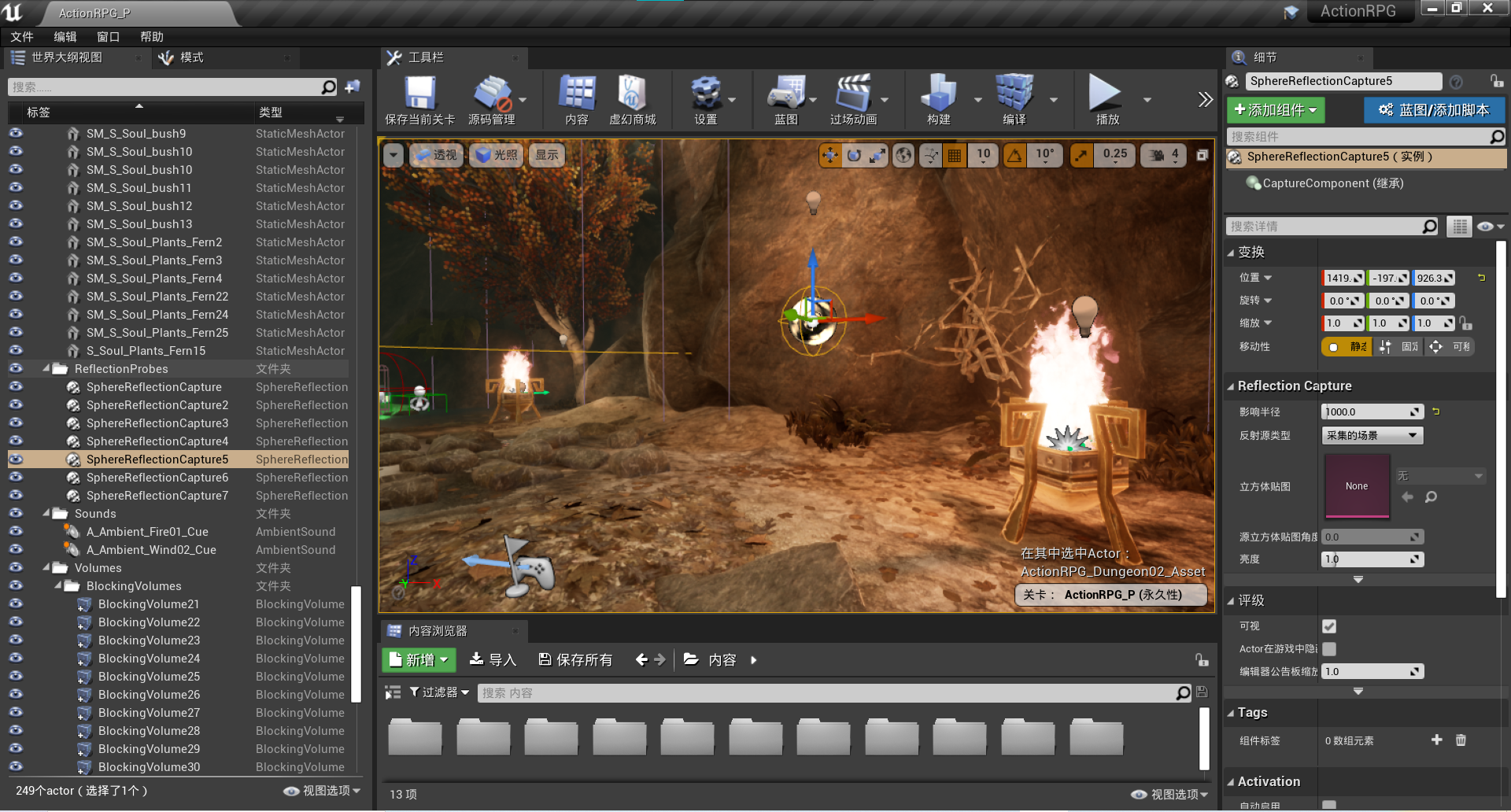Build (构建) the level lighting
This screenshot has height=812, width=1511.
pos(938,98)
